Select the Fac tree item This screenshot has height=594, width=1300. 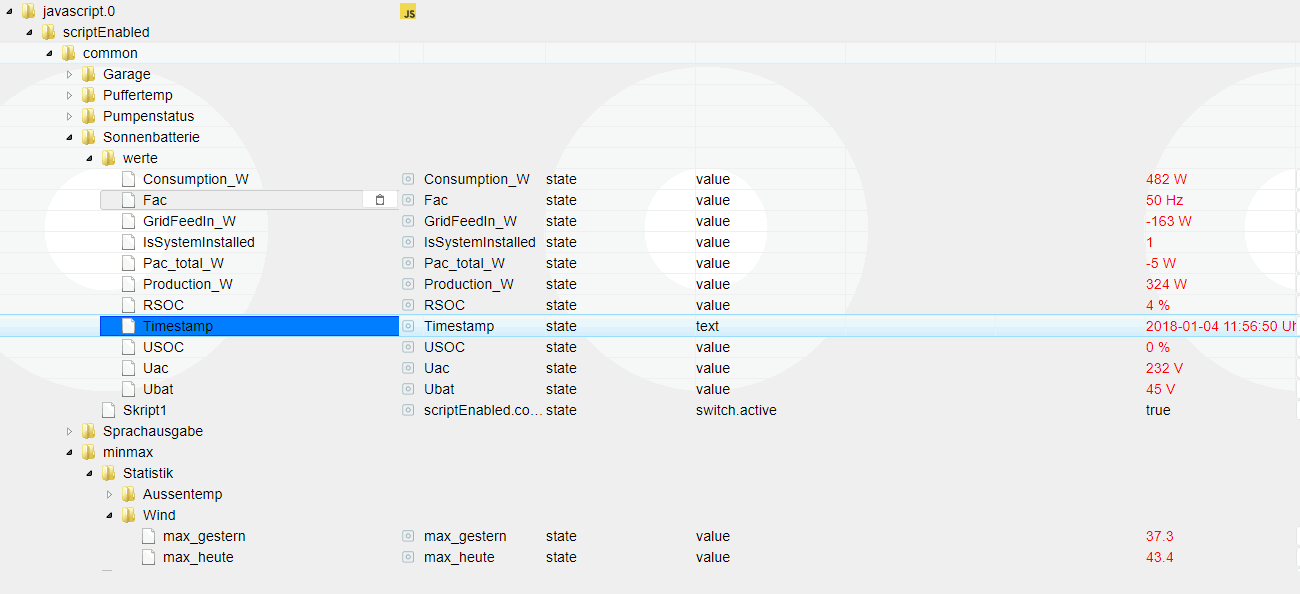249,200
